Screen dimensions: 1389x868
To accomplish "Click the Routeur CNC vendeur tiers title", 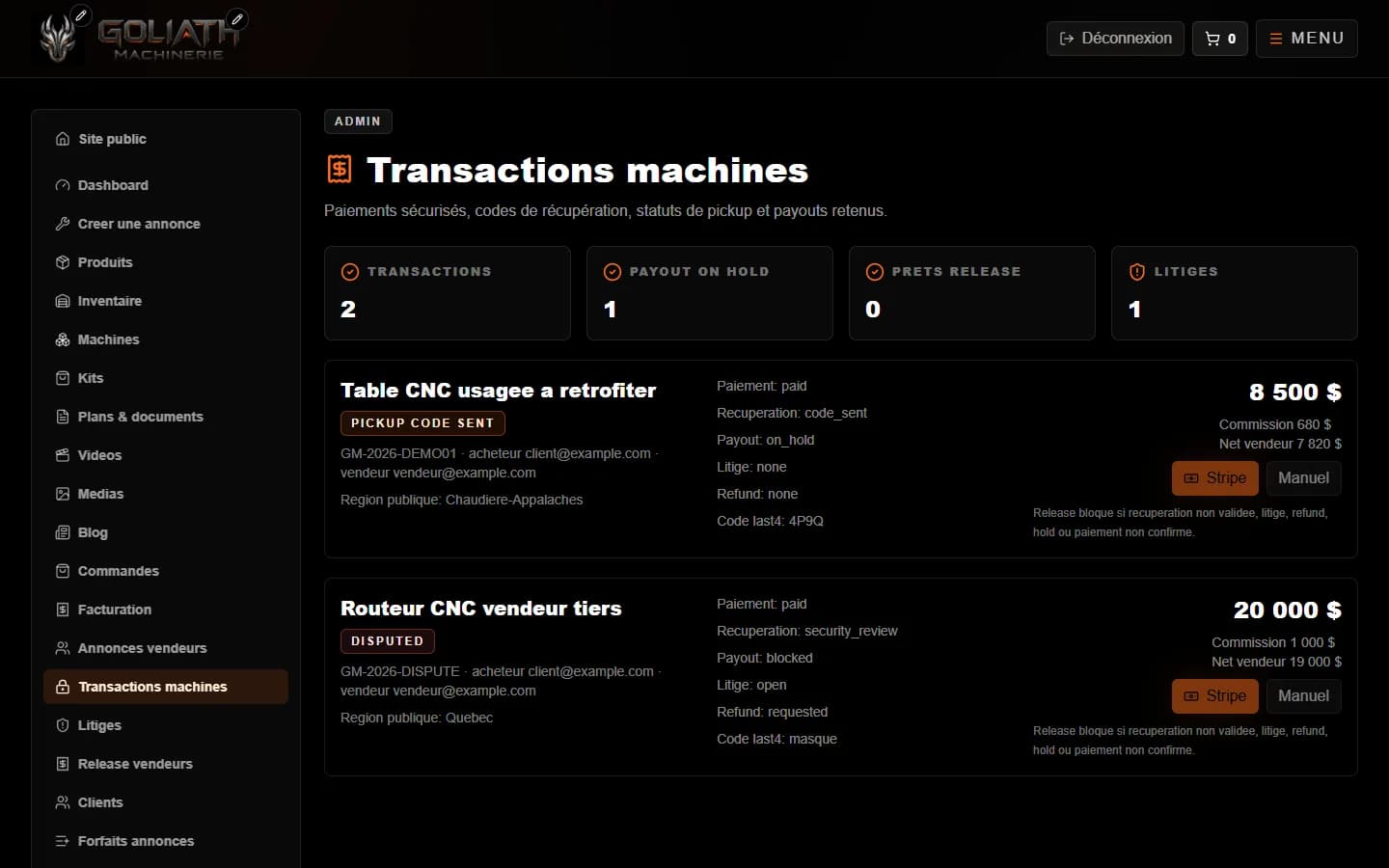I will click(x=481, y=609).
